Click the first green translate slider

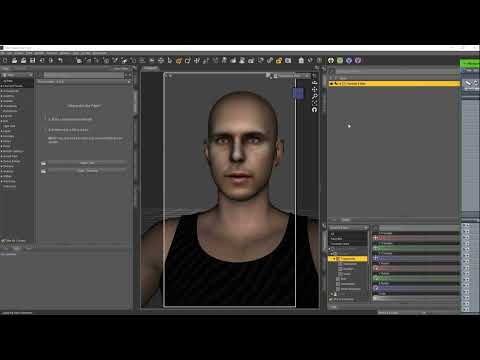click(x=418, y=248)
